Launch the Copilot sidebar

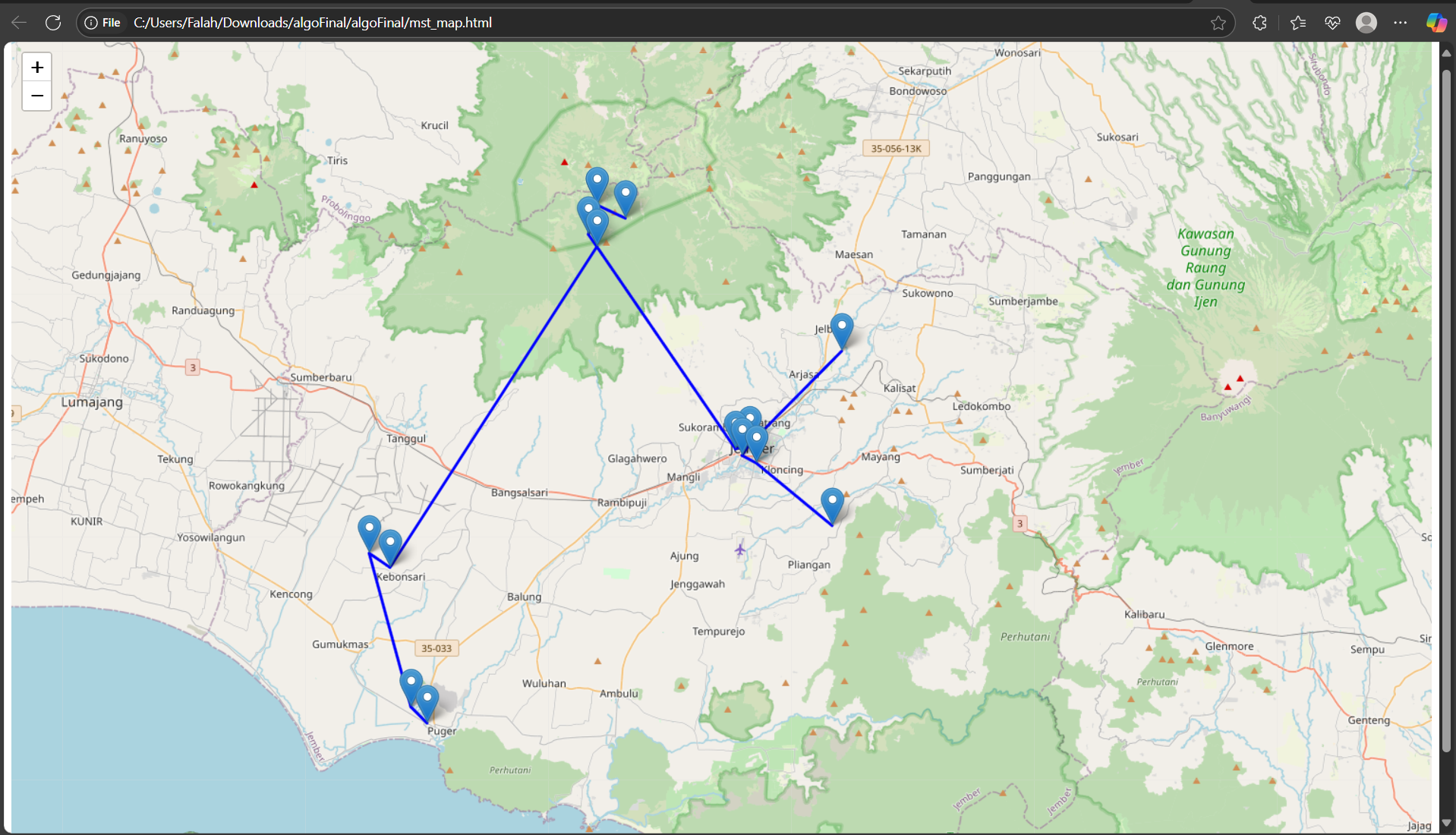pos(1436,23)
